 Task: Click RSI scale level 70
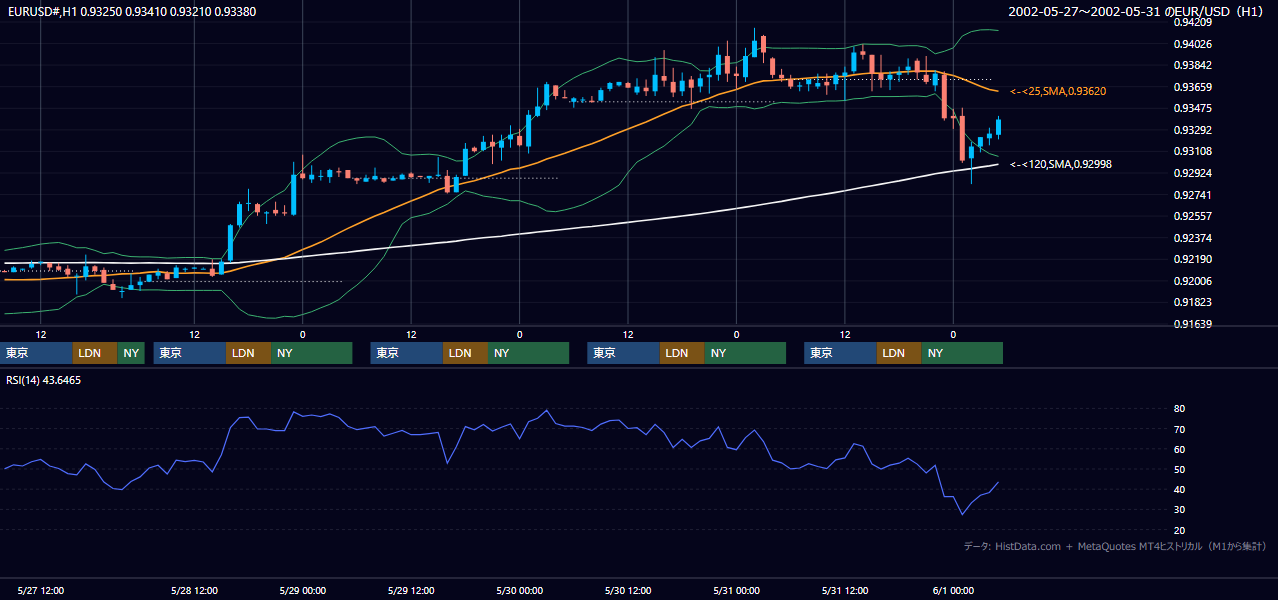pos(1179,429)
